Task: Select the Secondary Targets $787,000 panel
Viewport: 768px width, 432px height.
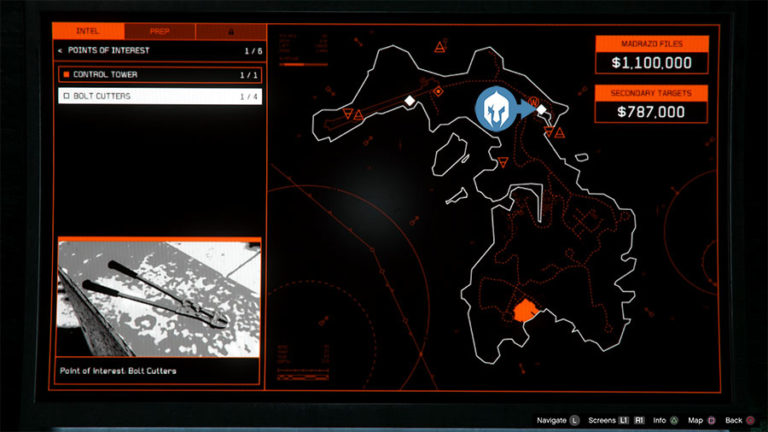Action: 652,103
